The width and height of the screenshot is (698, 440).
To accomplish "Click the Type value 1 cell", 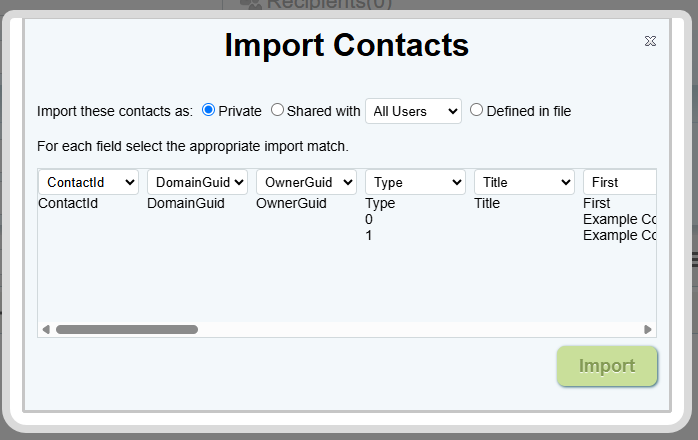I will click(369, 236).
